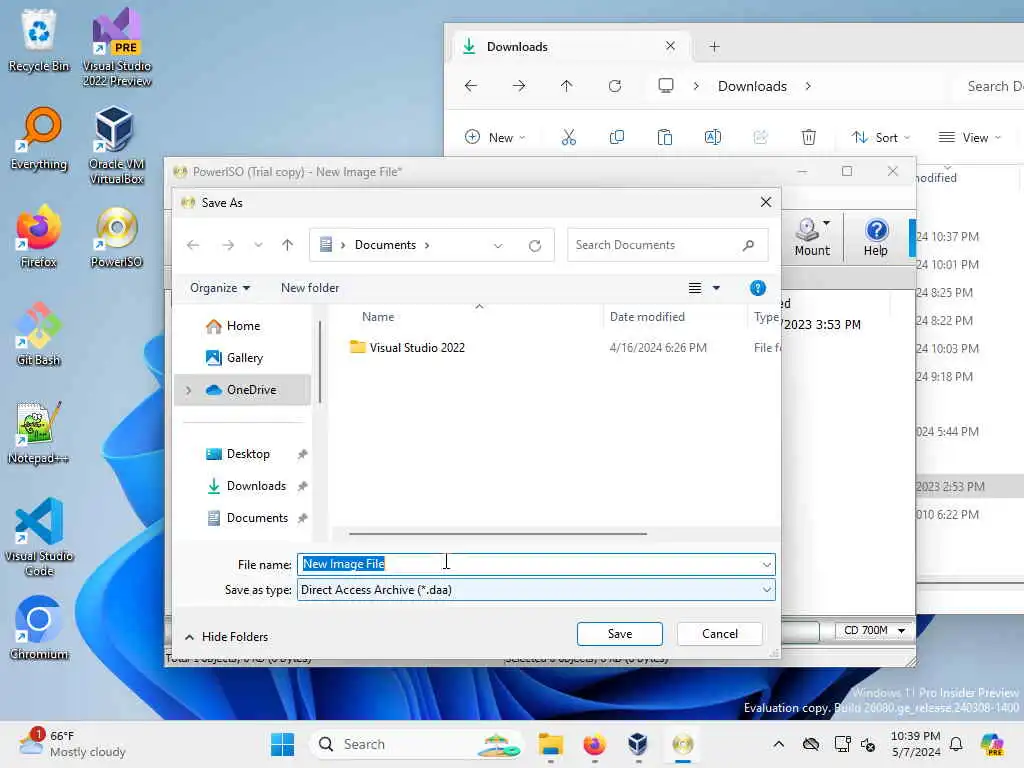Open Git Bash desktop shortcut
The width and height of the screenshot is (1024, 768).
[x=39, y=334]
